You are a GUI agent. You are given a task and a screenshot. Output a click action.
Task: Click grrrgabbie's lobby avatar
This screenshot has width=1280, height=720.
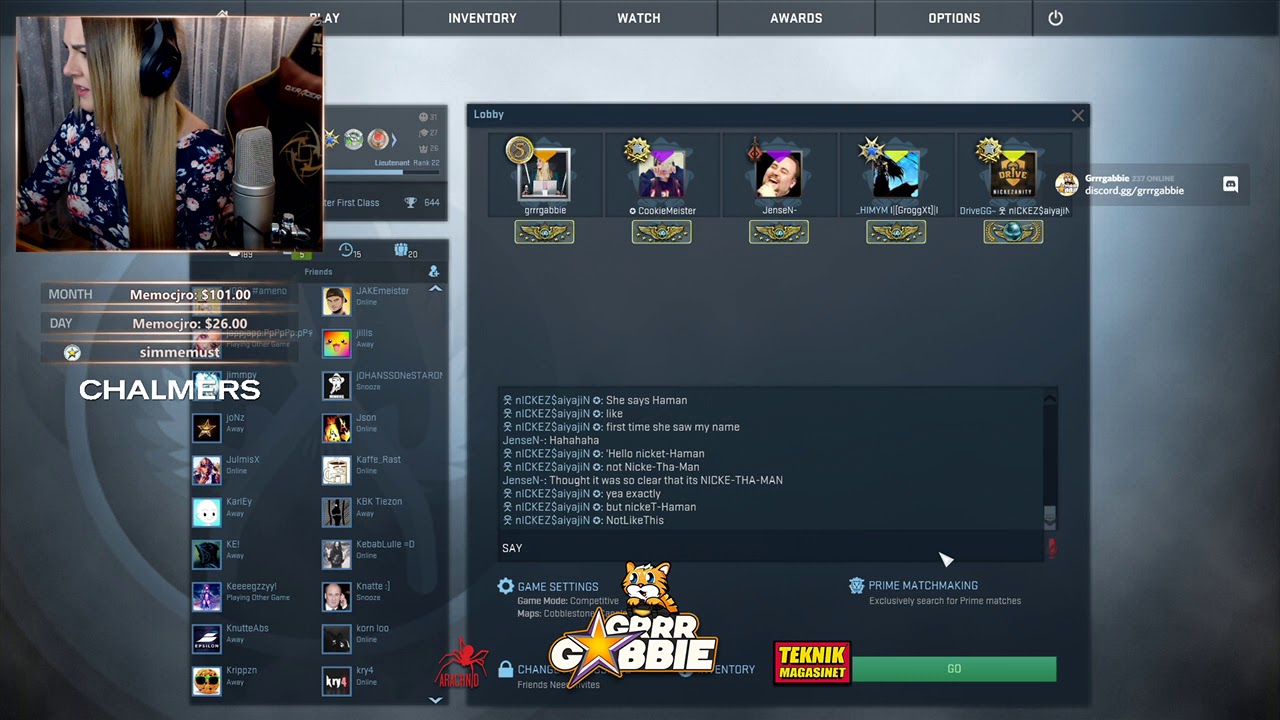click(x=544, y=175)
